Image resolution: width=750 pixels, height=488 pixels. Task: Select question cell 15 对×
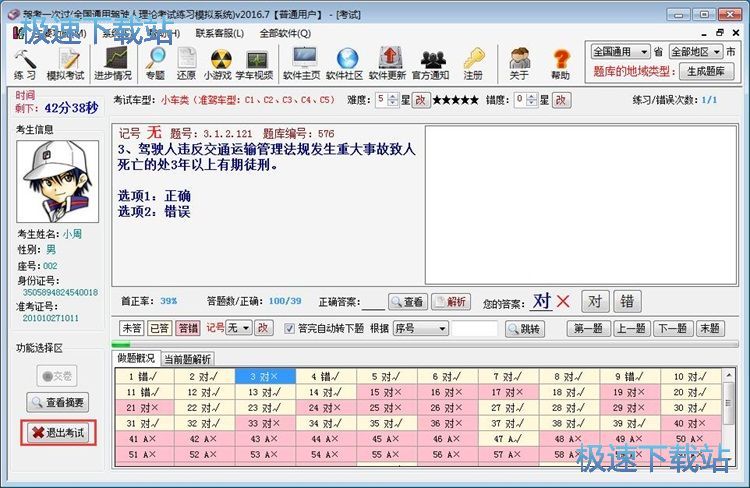pyautogui.click(x=386, y=392)
